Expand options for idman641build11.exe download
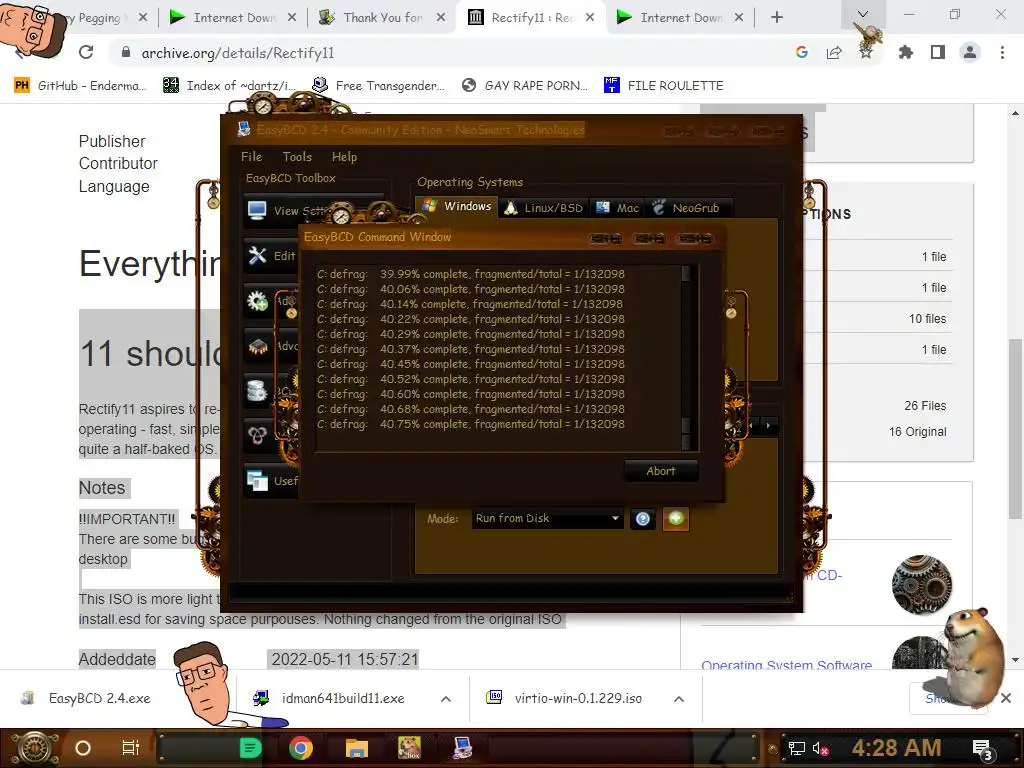1024x768 pixels. [446, 699]
